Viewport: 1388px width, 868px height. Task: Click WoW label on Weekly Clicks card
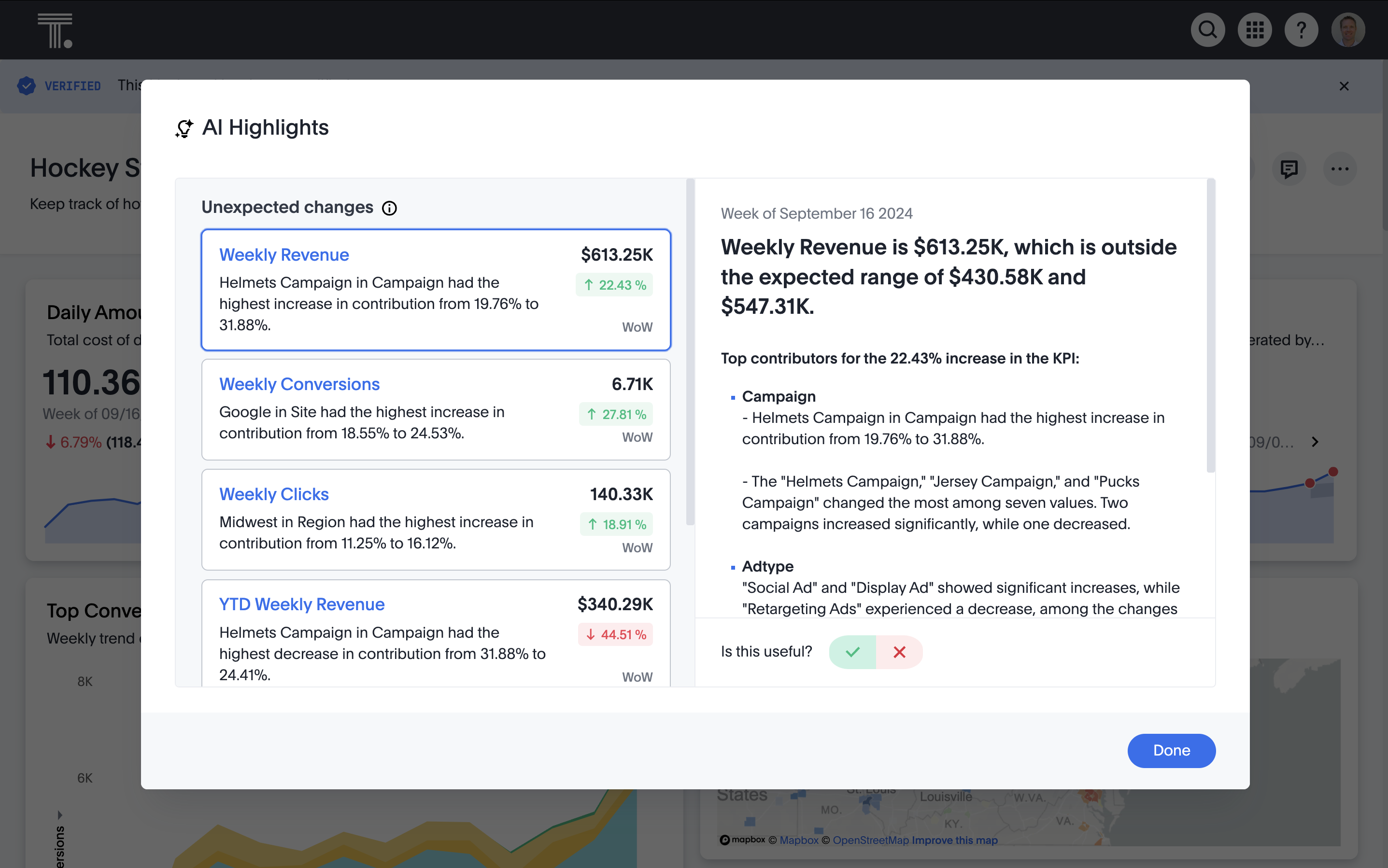[637, 547]
